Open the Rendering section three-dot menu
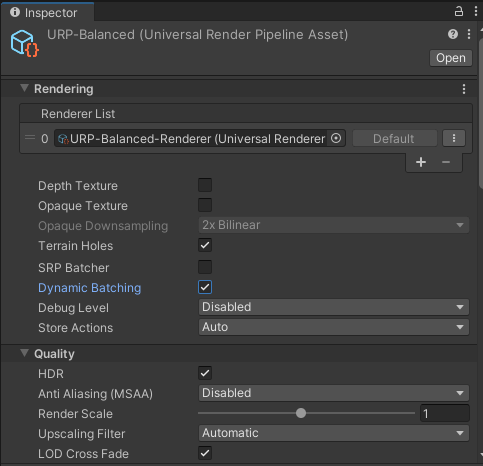This screenshot has width=483, height=466. pos(464,89)
